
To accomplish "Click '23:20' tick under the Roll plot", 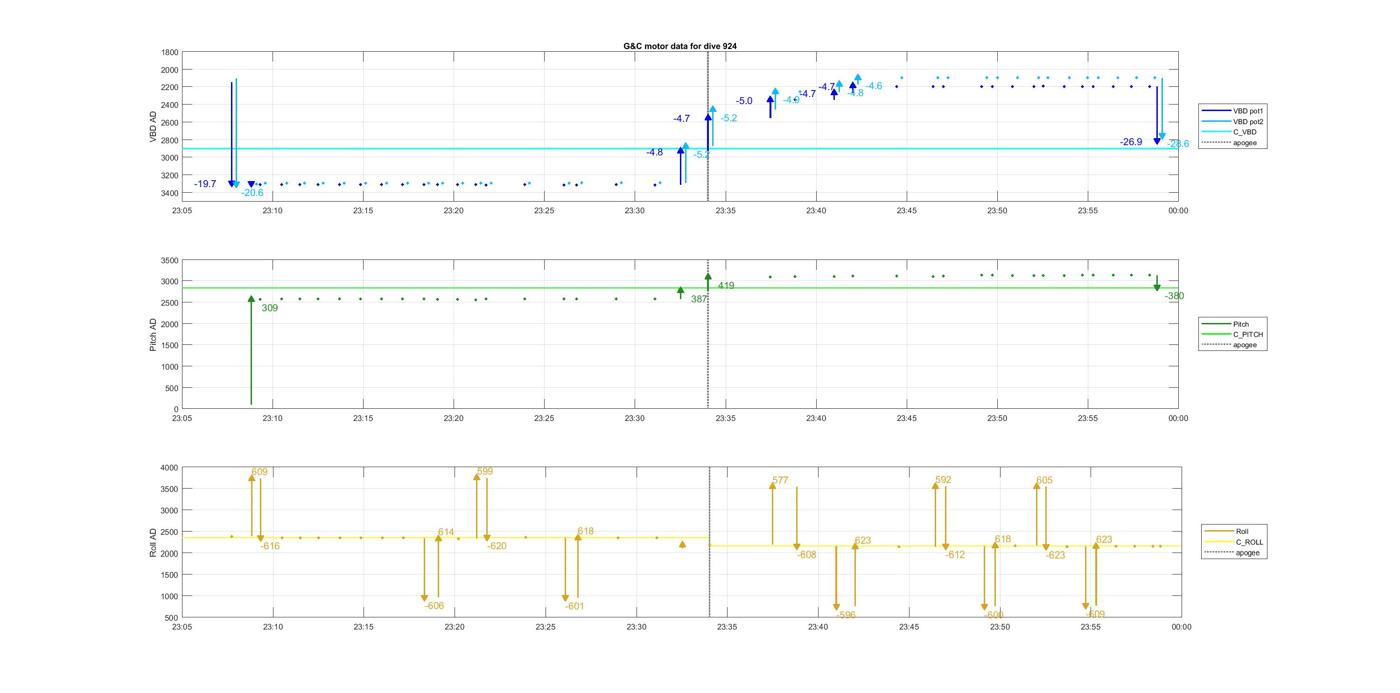I will pos(454,627).
